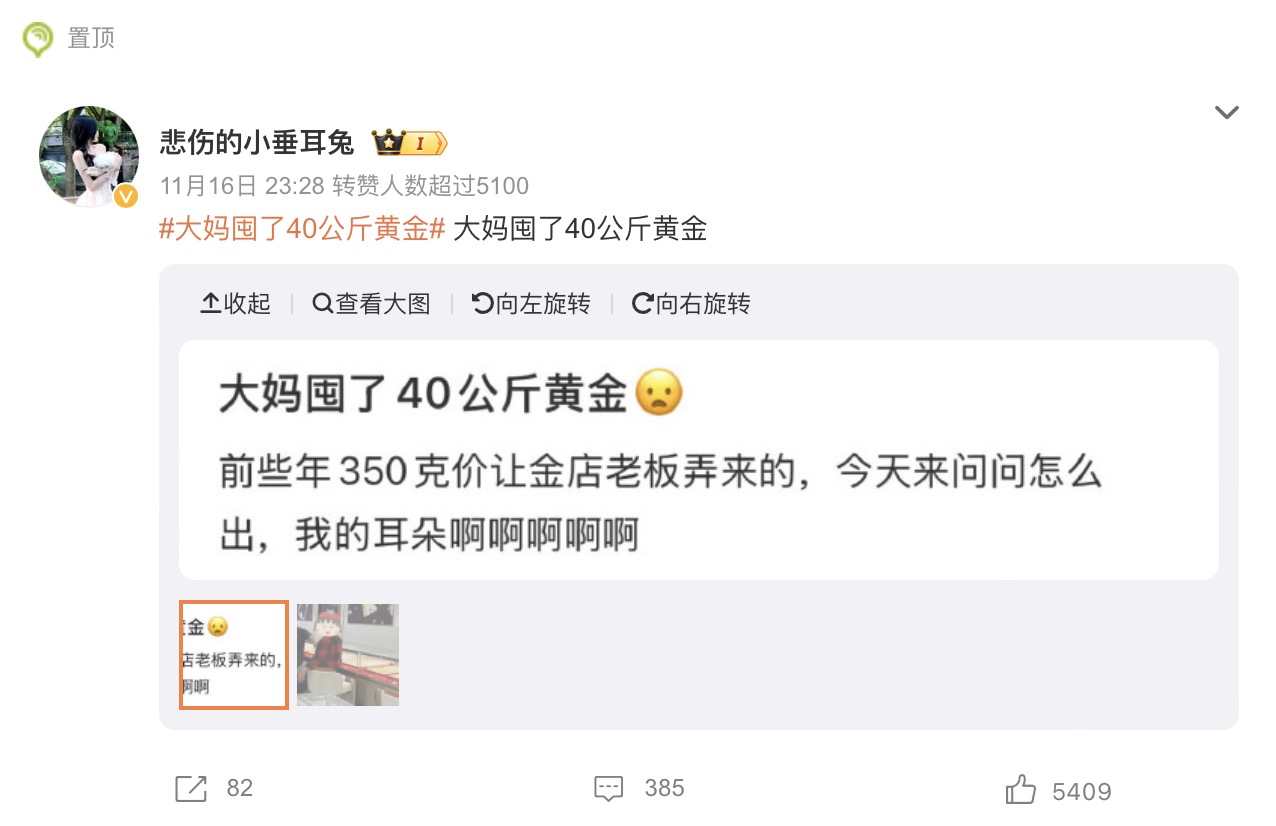Viewport: 1276px width, 826px height.
Task: Click the green pinned-post icon
Action: (38, 39)
